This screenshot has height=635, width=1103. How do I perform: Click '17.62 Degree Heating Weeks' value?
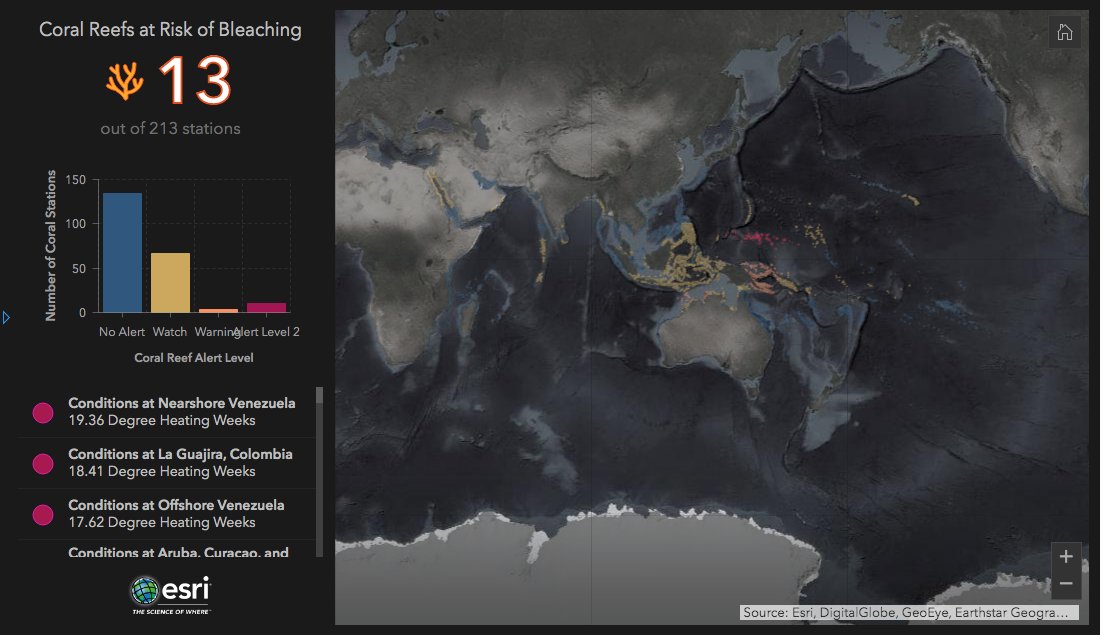(162, 522)
